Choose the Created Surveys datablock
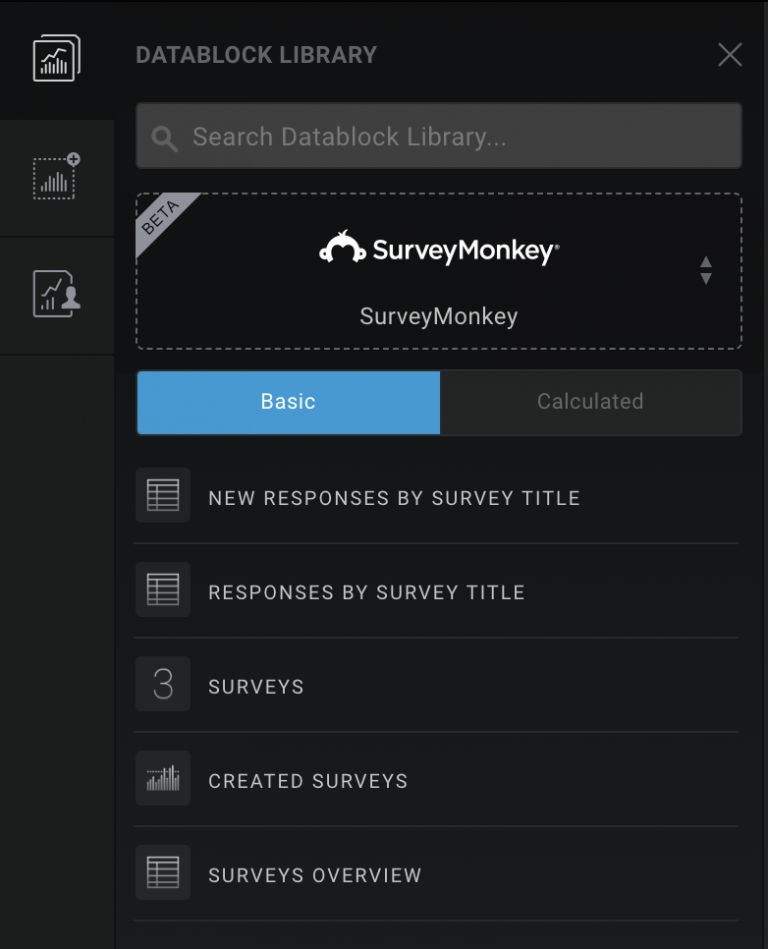 (308, 781)
